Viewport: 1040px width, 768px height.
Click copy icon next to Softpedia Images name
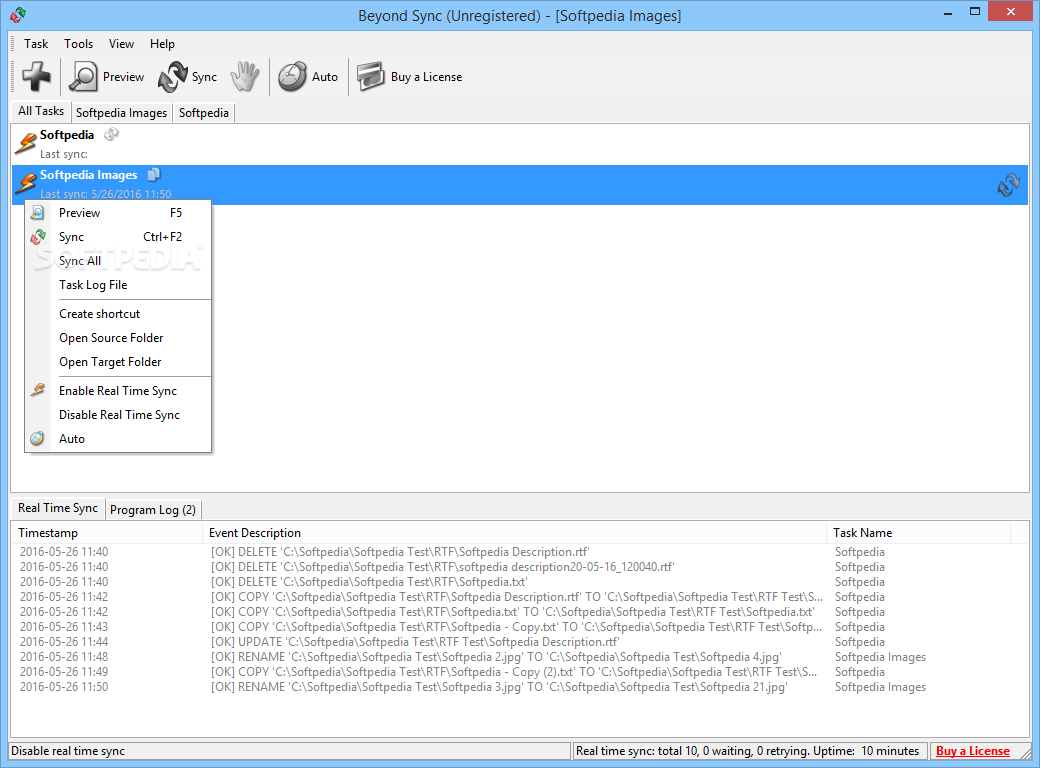[154, 174]
